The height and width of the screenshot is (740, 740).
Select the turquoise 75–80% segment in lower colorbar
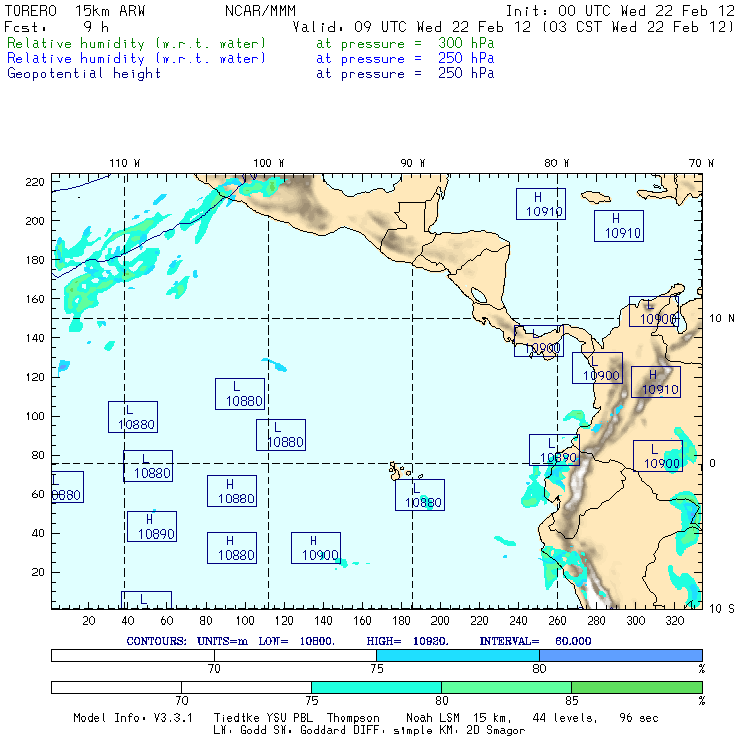376,687
